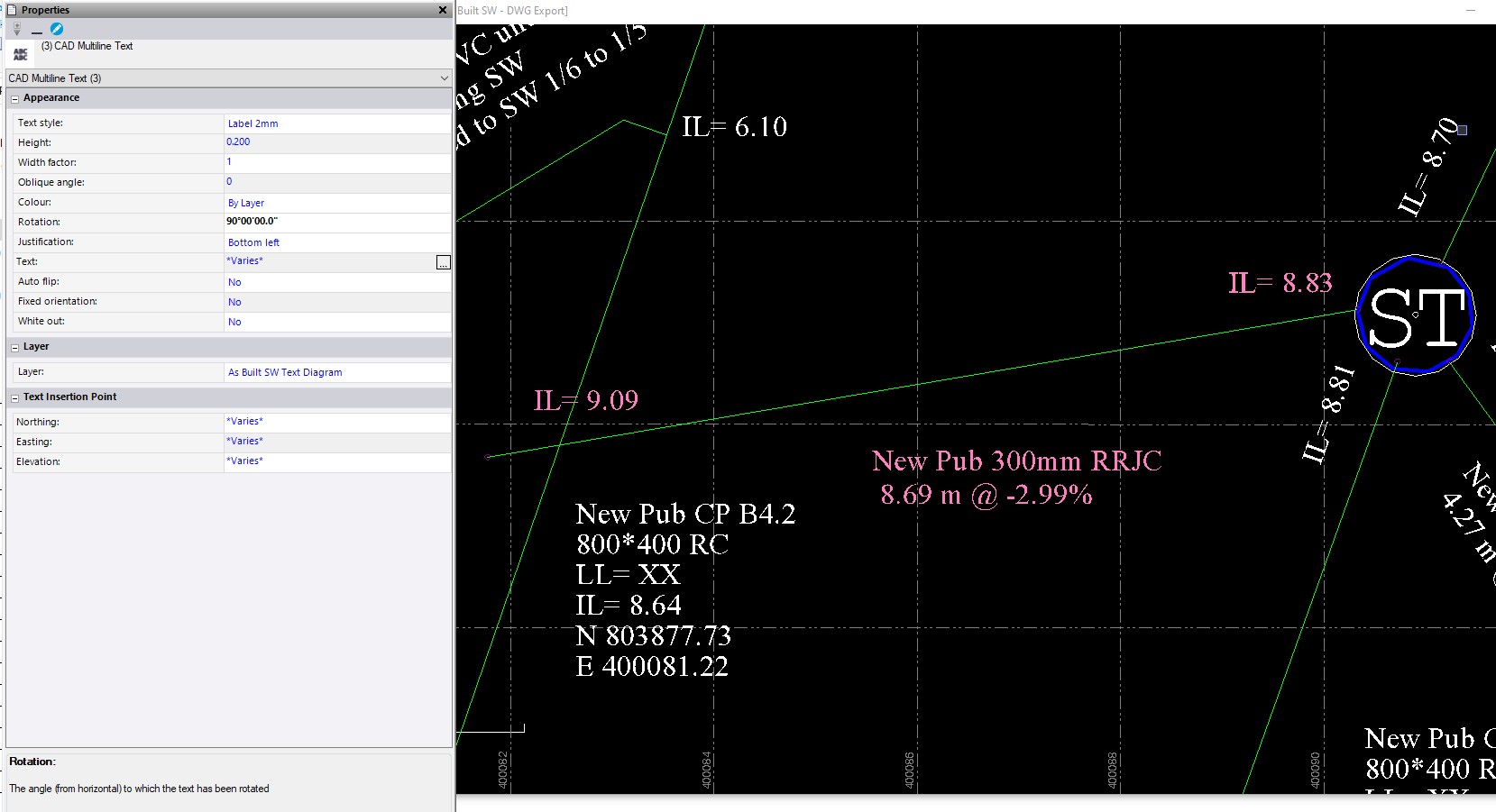
Task: Click the grid coordinate label 400084
Action: (x=707, y=771)
